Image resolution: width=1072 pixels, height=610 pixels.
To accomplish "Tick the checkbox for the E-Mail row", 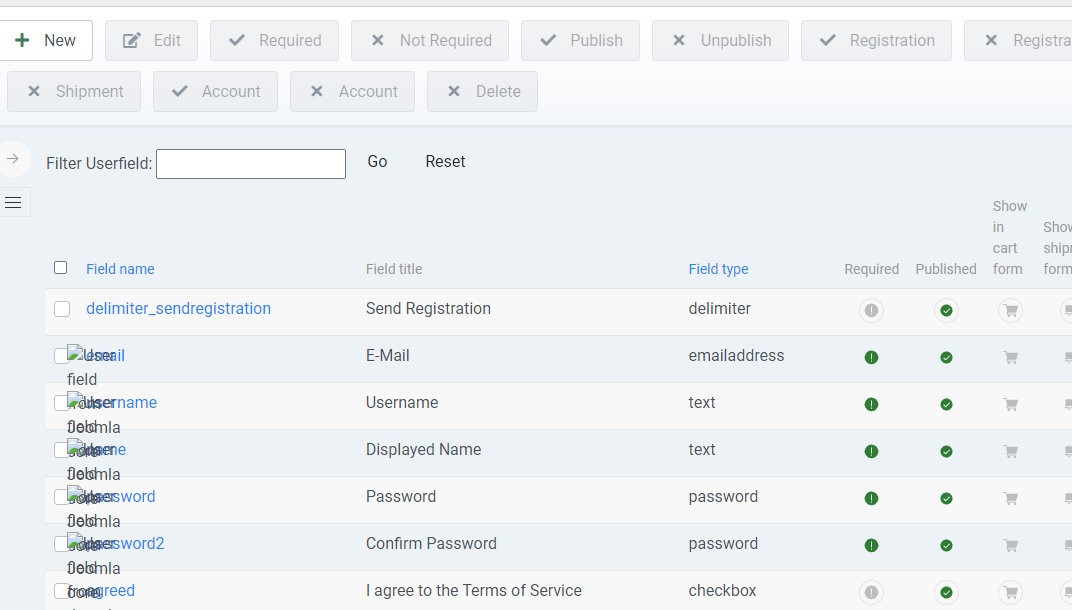I will click(x=60, y=356).
